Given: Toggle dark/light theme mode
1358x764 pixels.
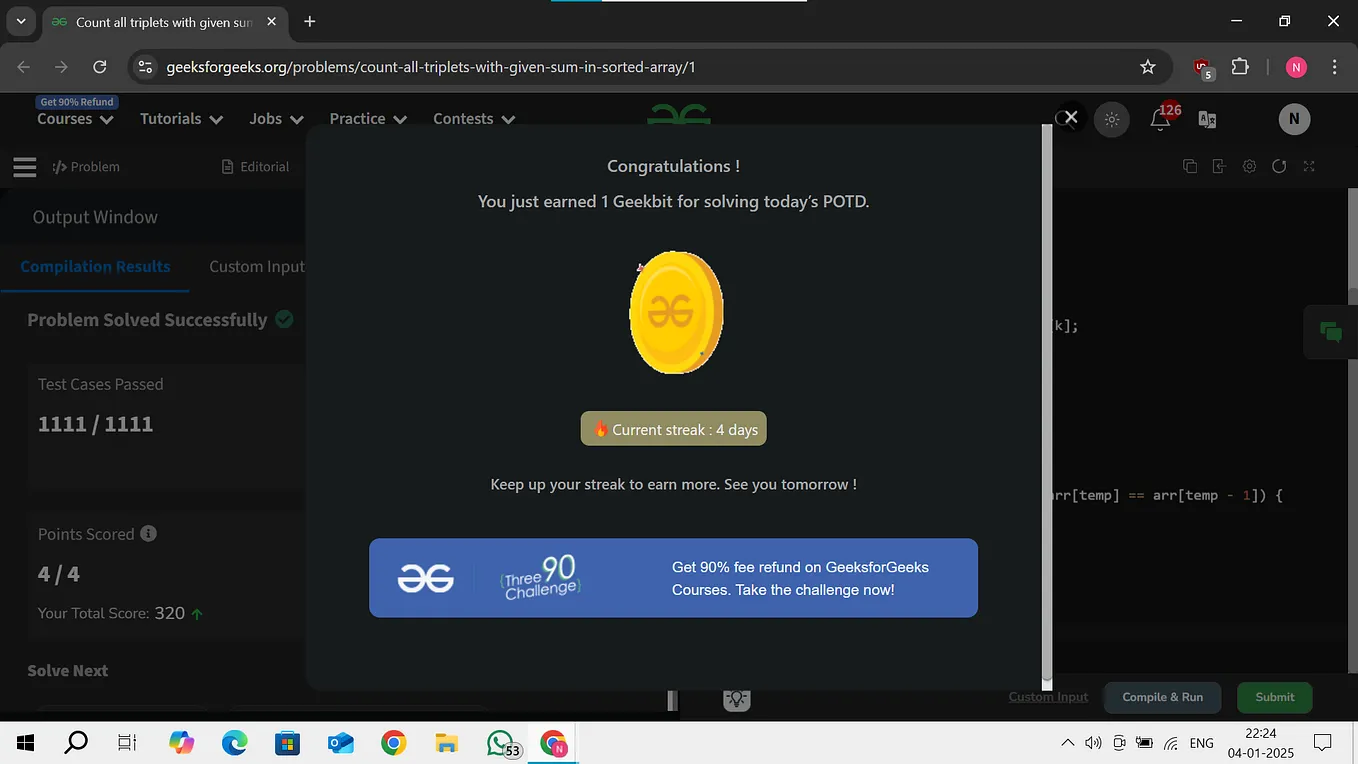Looking at the screenshot, I should tap(1111, 119).
